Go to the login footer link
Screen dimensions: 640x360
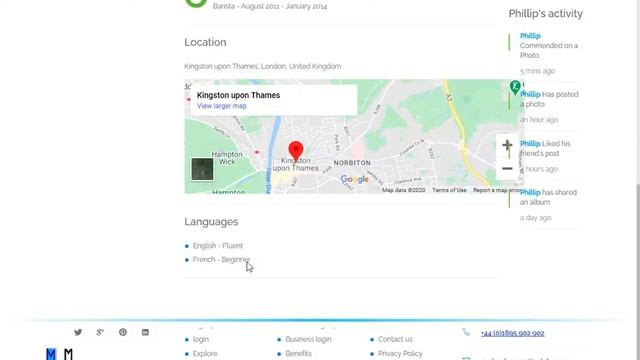click(200, 339)
